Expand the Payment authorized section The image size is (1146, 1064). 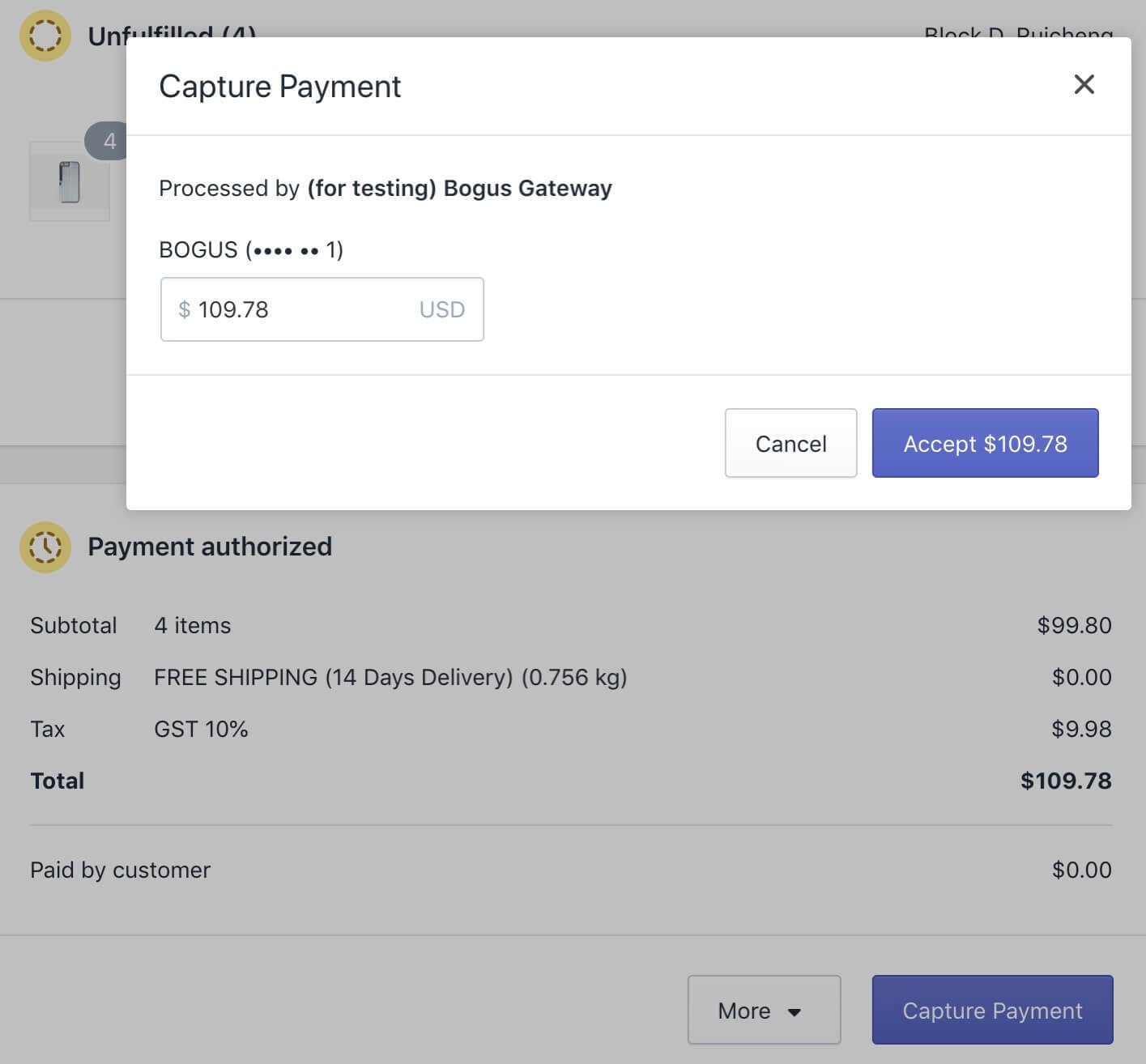(209, 547)
